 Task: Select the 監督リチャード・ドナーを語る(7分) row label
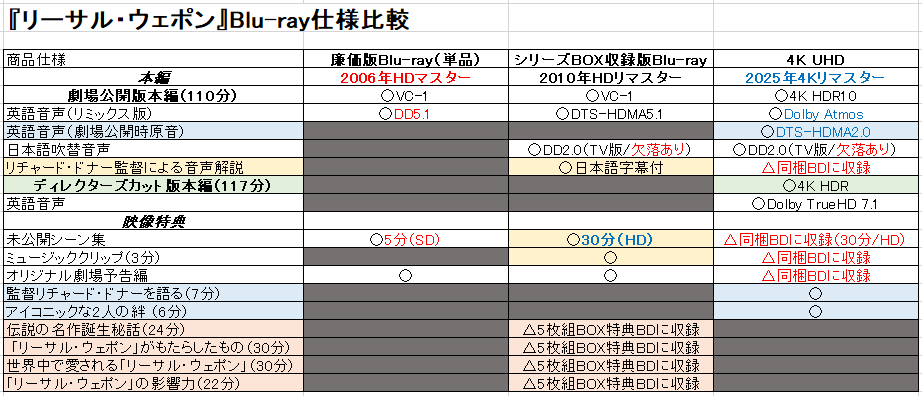[x=153, y=293]
